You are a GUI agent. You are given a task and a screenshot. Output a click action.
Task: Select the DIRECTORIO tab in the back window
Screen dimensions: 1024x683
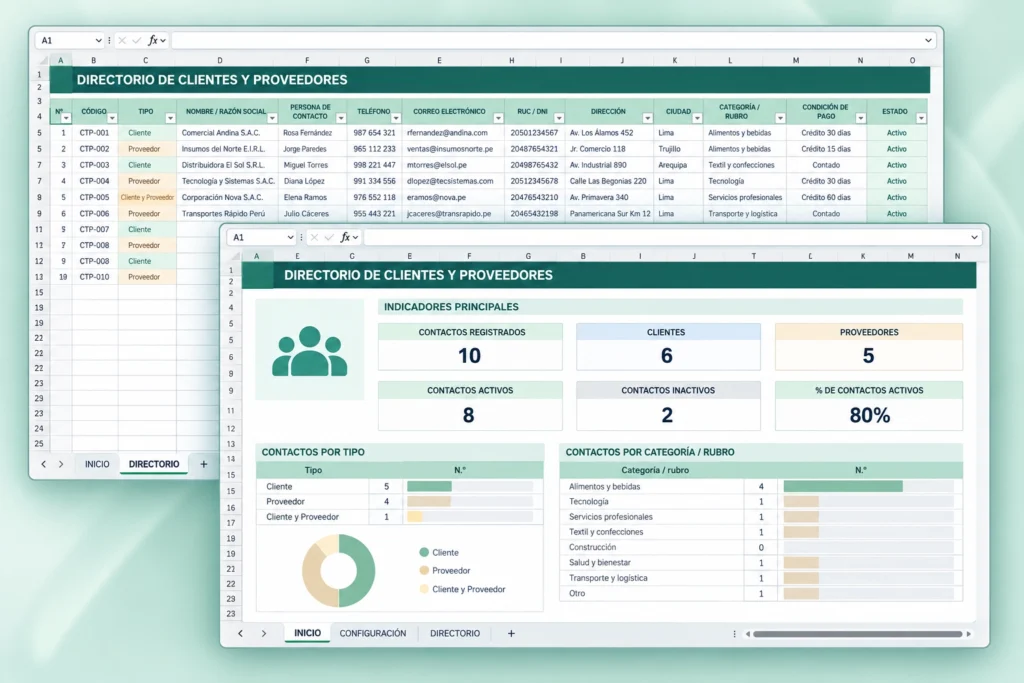[x=154, y=464]
